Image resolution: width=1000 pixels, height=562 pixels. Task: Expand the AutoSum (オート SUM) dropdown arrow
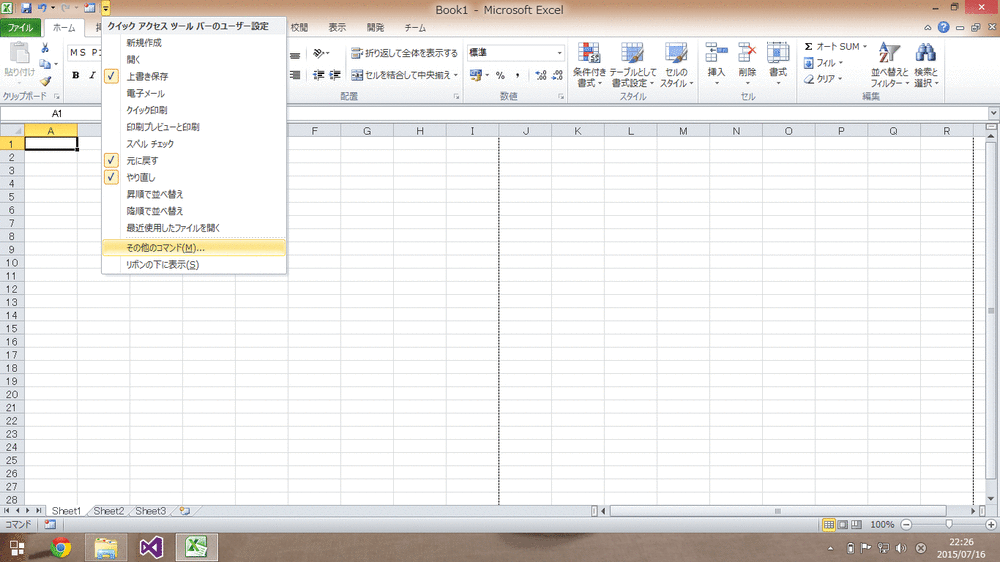pos(865,47)
